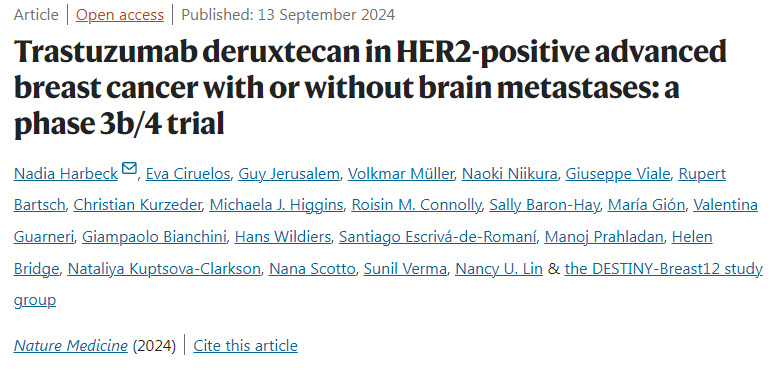Open Christian Kurzeder author info
The width and height of the screenshot is (784, 374).
tap(137, 205)
